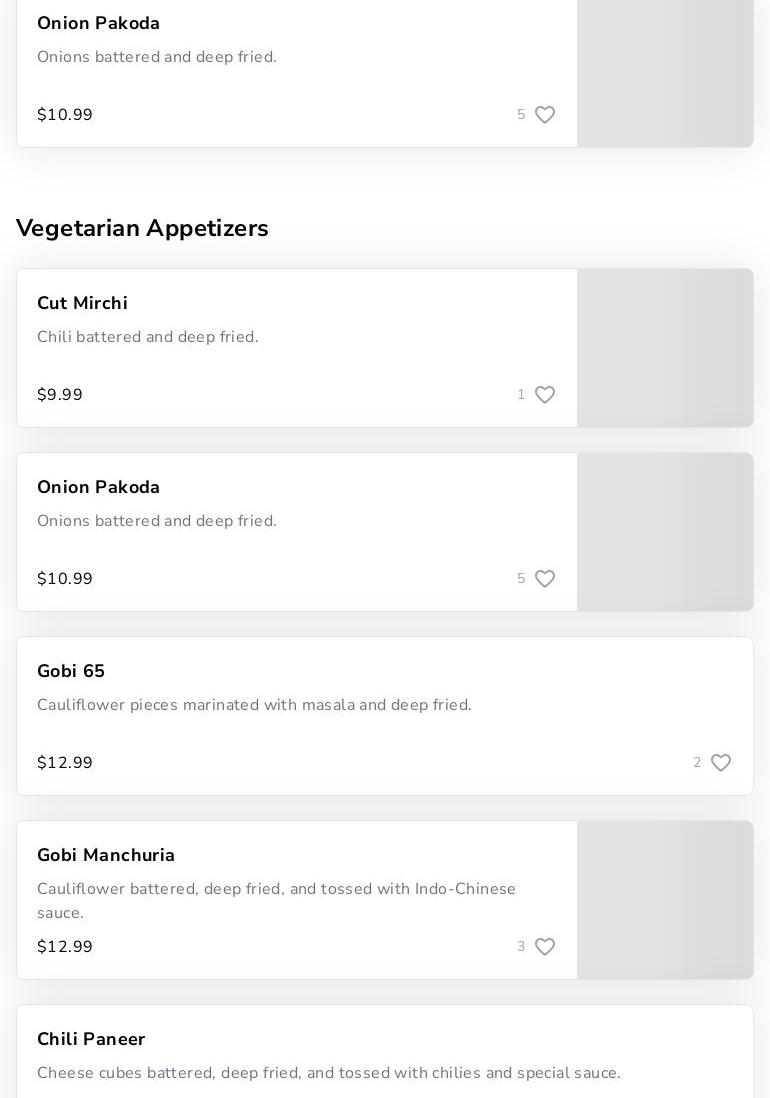Click the Chili Paneer cheese cubes description

pyautogui.click(x=328, y=1073)
